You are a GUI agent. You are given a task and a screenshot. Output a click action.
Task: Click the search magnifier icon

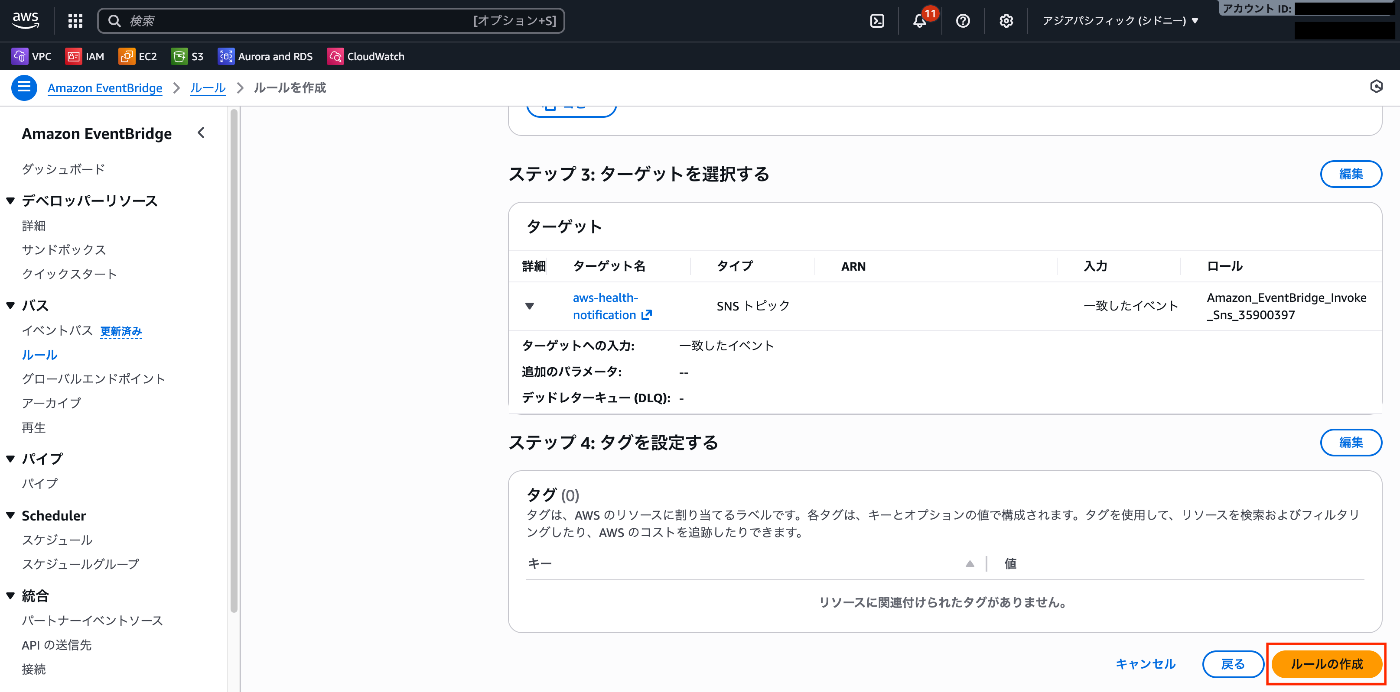coord(114,21)
